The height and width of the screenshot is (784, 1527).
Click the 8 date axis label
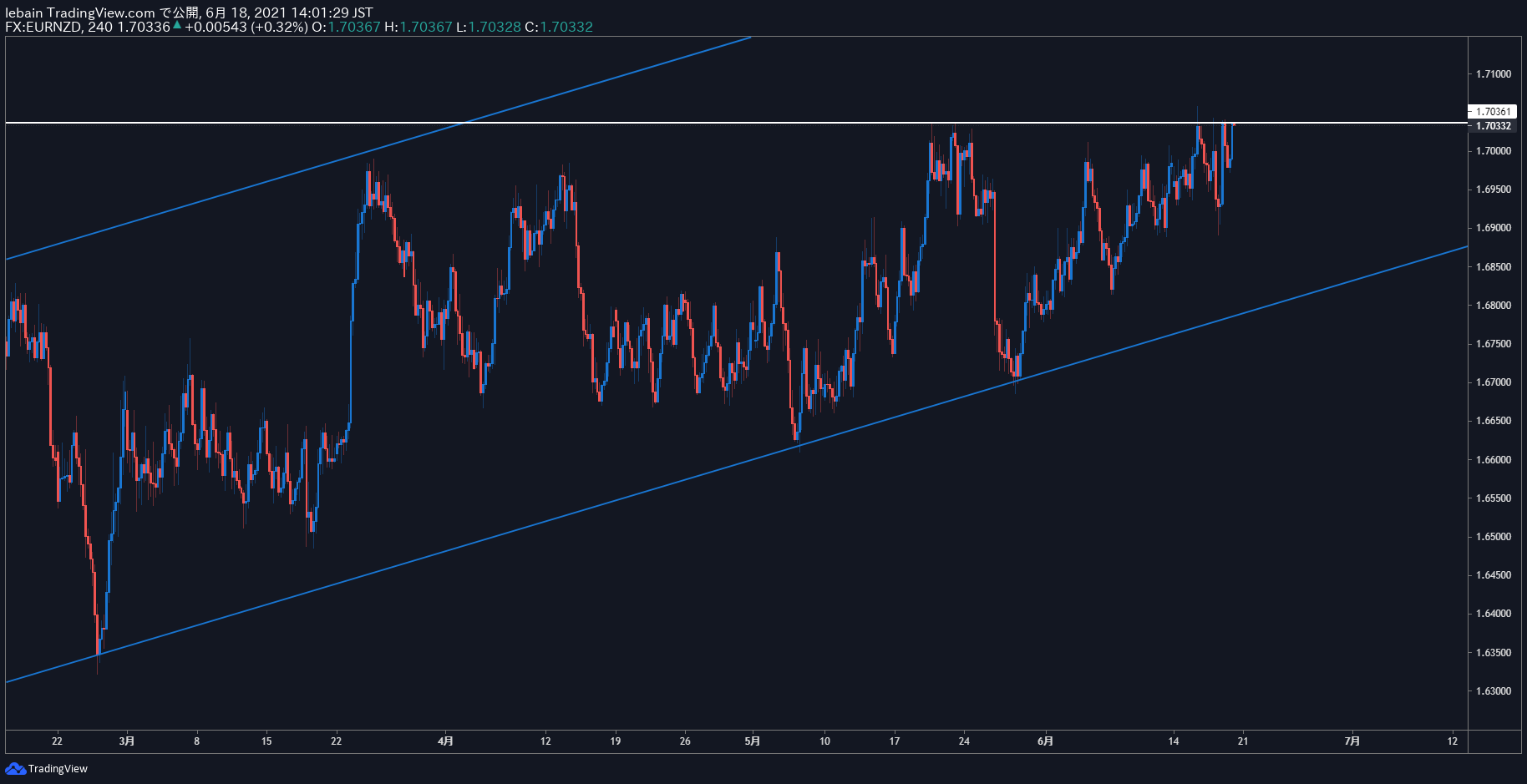pos(197,741)
